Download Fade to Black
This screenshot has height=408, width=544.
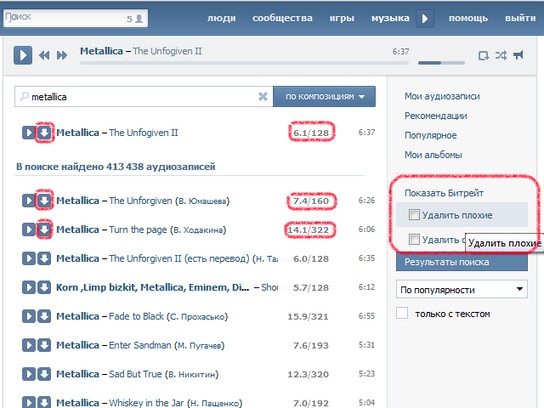pyautogui.click(x=44, y=316)
